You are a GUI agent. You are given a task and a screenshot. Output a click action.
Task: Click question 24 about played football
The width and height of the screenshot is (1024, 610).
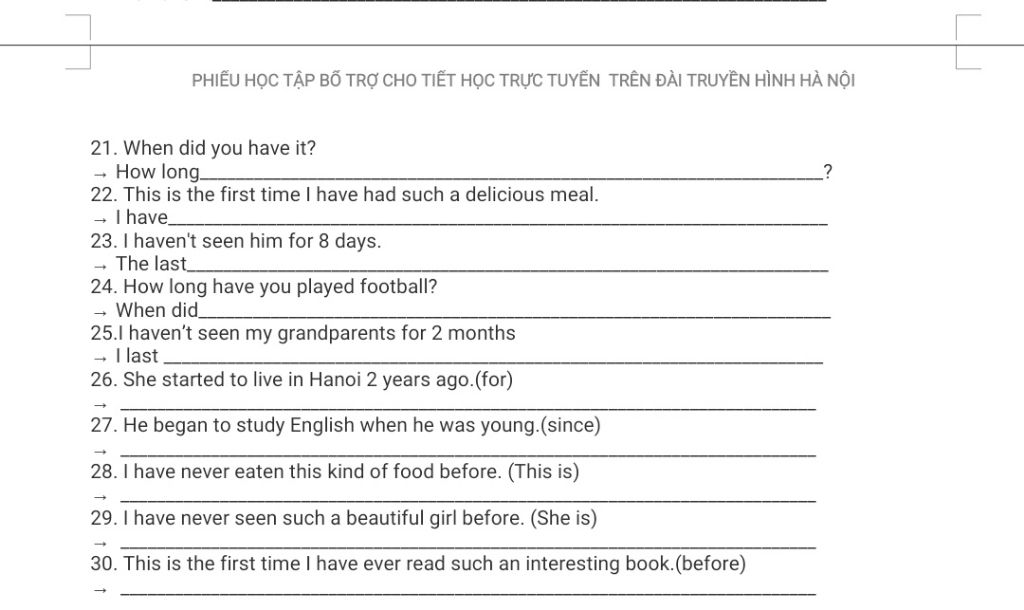264,287
